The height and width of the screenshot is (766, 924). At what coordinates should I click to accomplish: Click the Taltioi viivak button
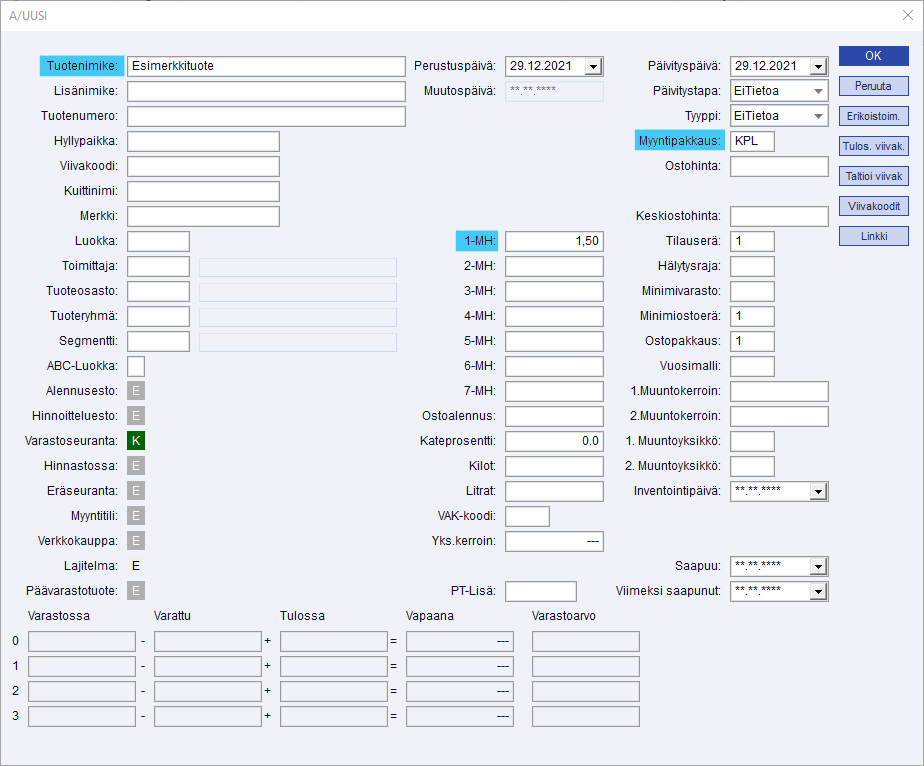873,176
